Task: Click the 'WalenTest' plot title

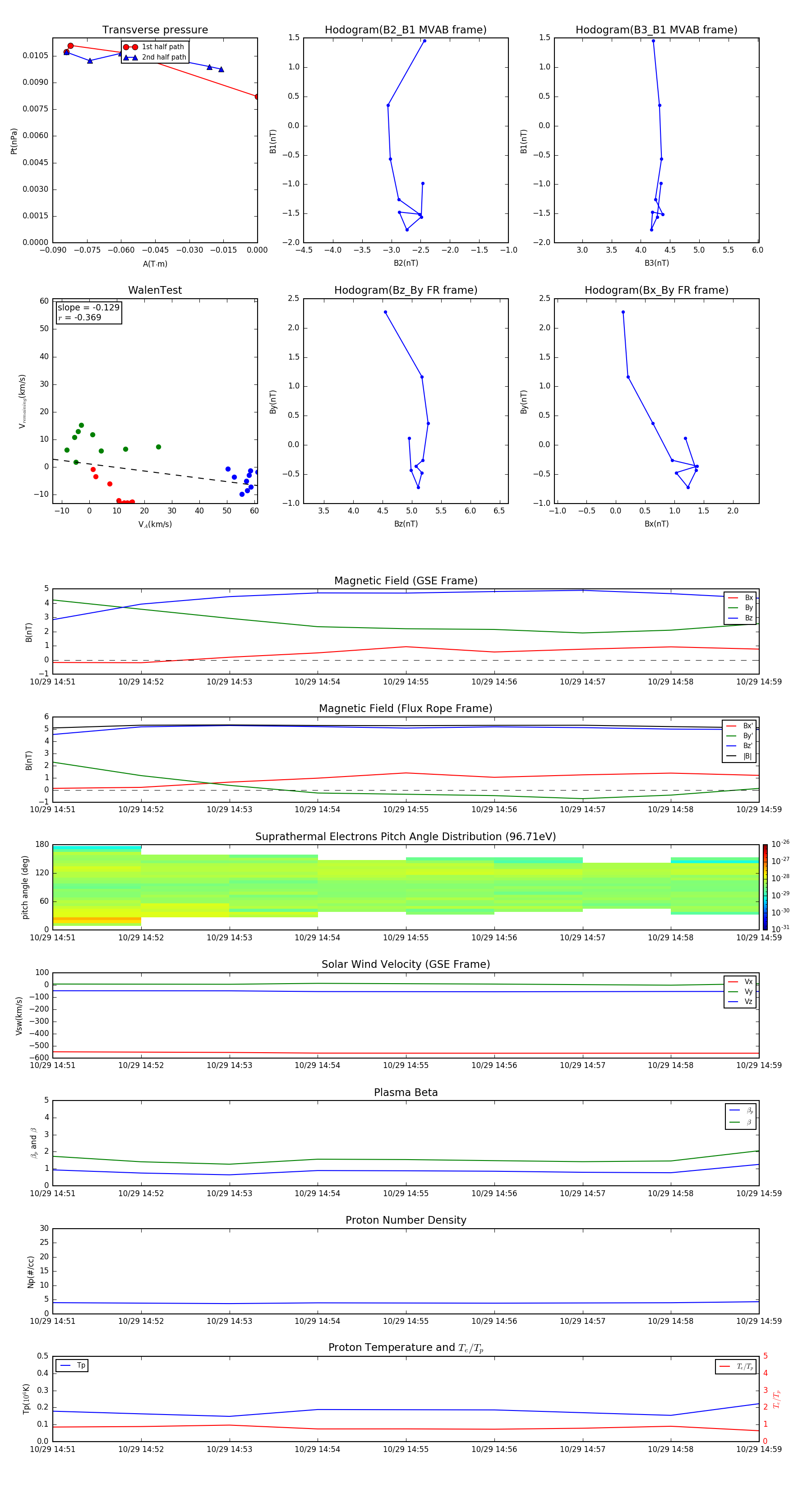Action: point(155,290)
